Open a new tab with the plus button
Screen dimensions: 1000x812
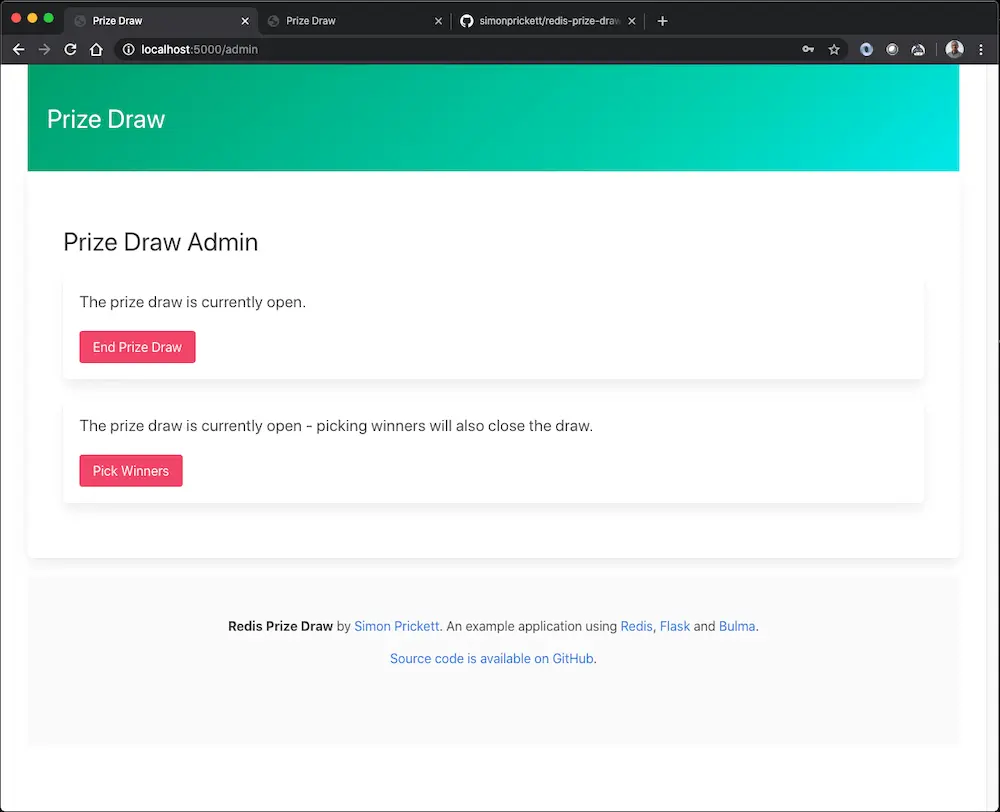tap(662, 21)
